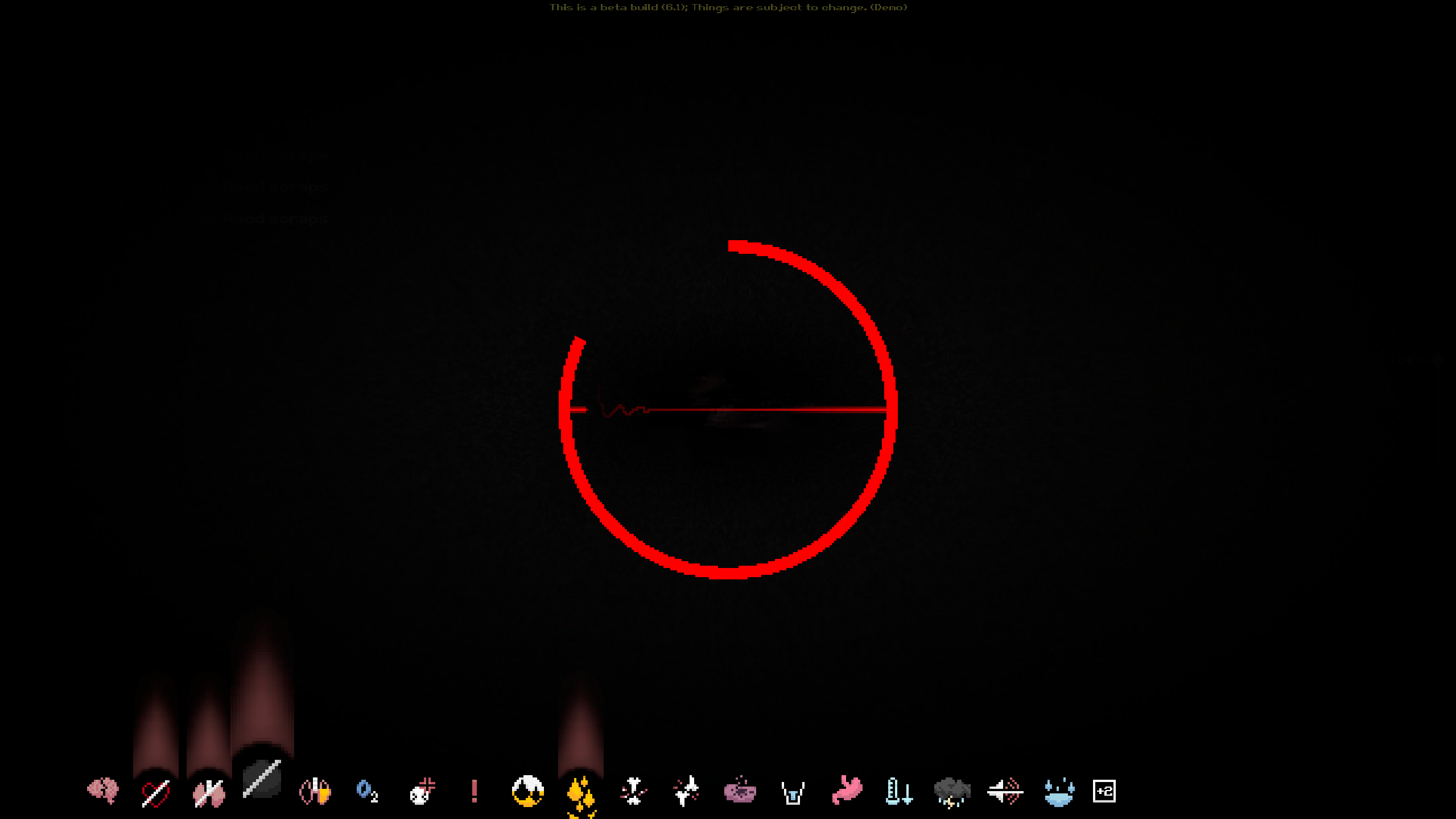Select the thermometer falling temperature icon
1456x819 pixels.
point(899,791)
